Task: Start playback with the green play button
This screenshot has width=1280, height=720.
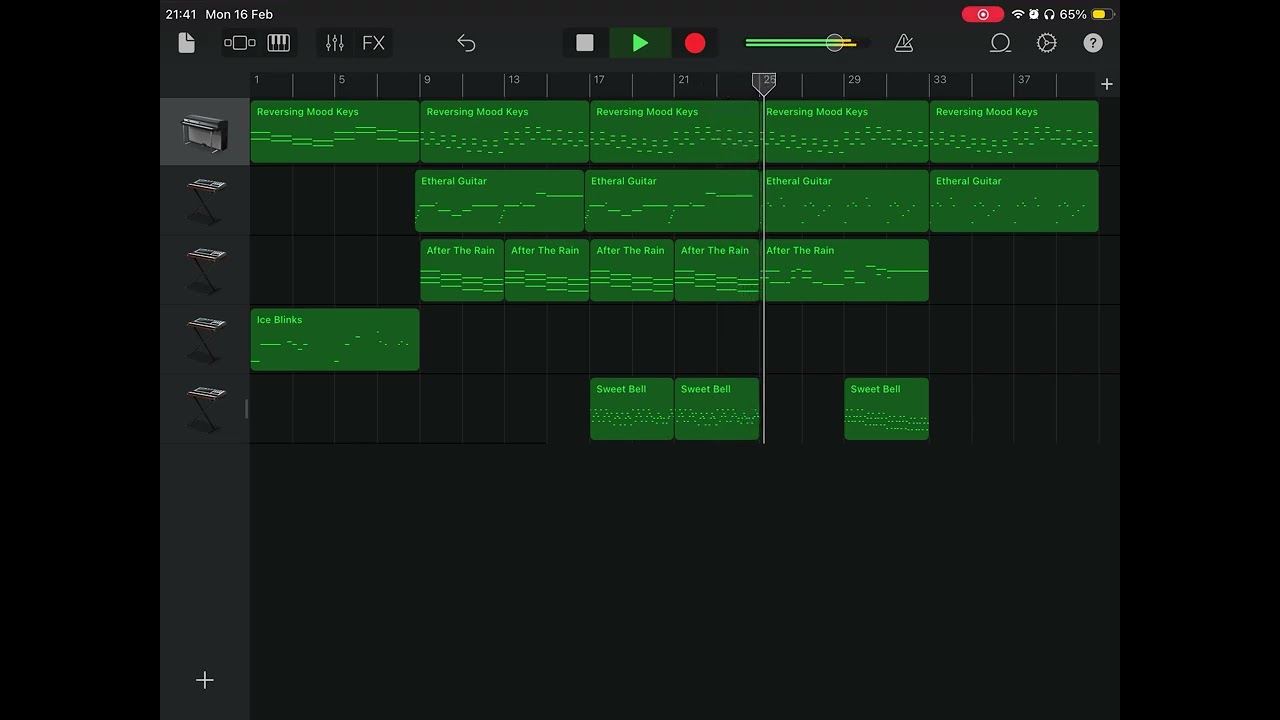Action: (640, 43)
